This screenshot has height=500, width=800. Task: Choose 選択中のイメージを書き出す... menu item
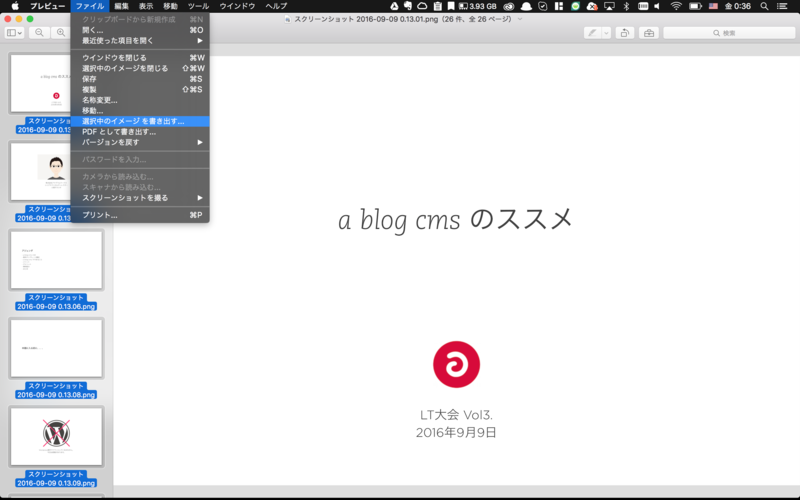(140, 121)
